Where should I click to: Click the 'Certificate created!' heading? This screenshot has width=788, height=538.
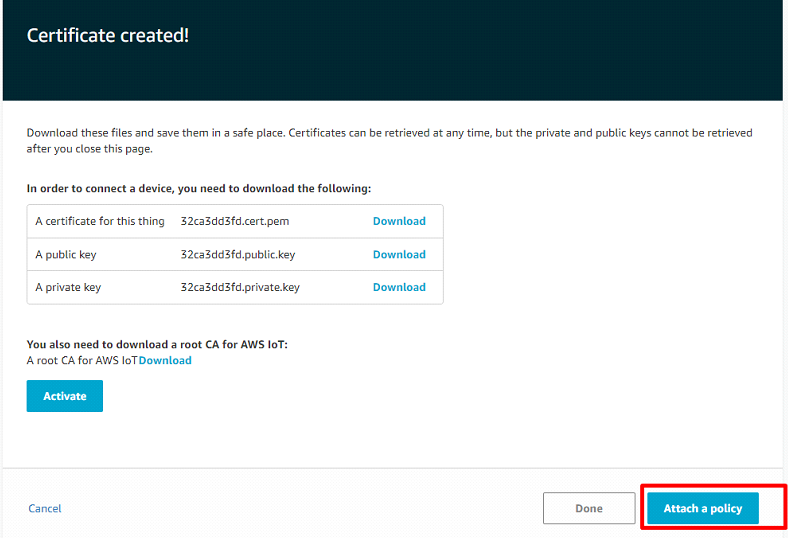tap(108, 35)
